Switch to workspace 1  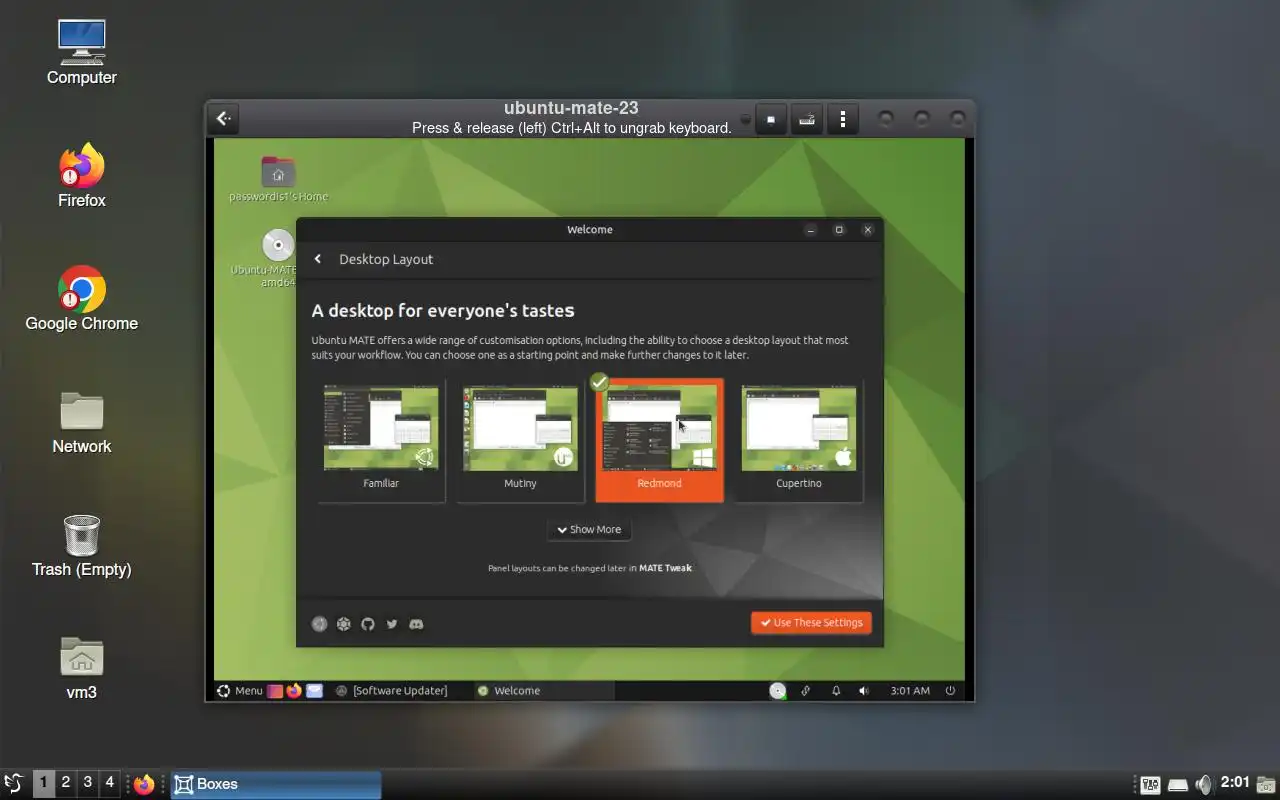pyautogui.click(x=43, y=783)
